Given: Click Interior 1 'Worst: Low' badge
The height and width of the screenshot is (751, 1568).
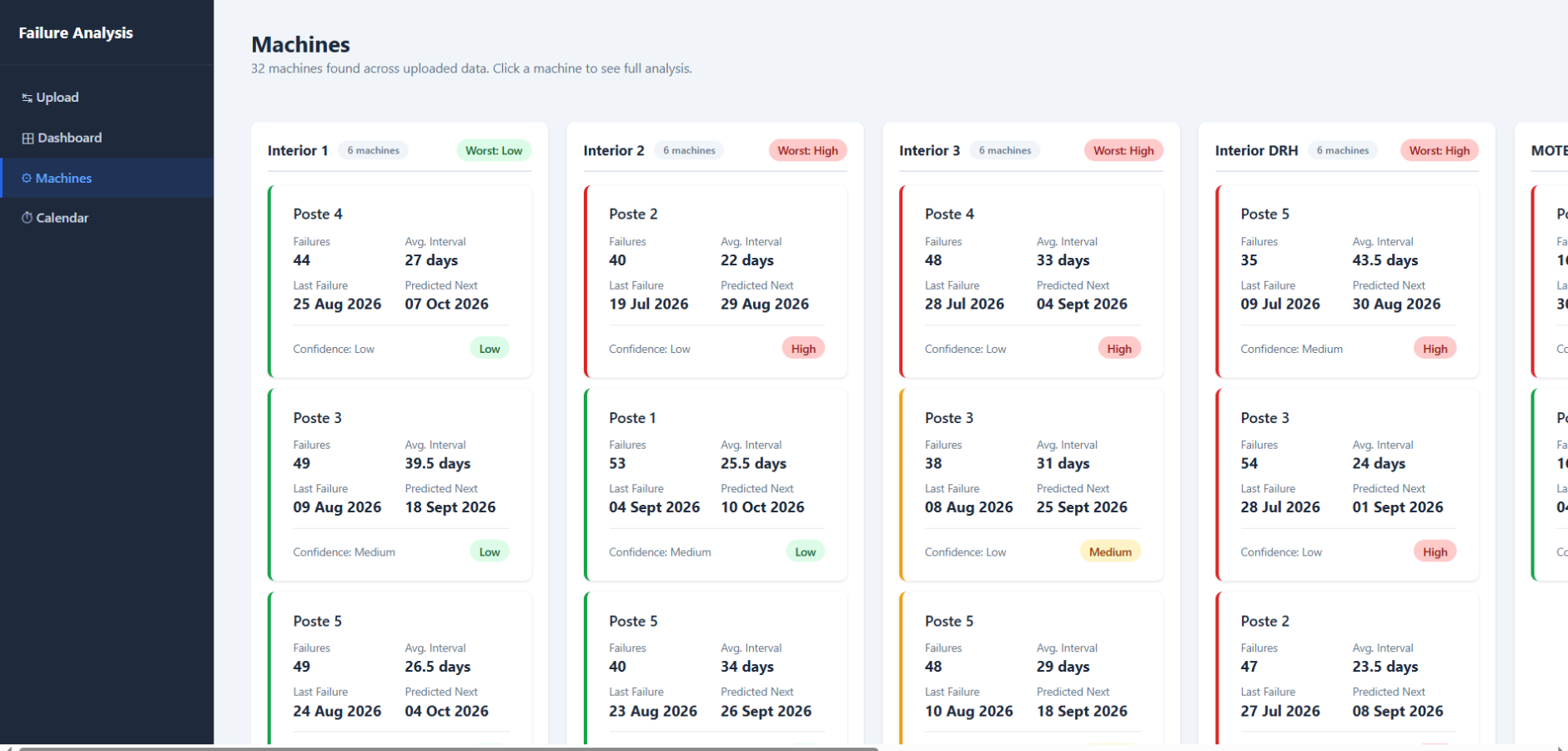Looking at the screenshot, I should [494, 150].
